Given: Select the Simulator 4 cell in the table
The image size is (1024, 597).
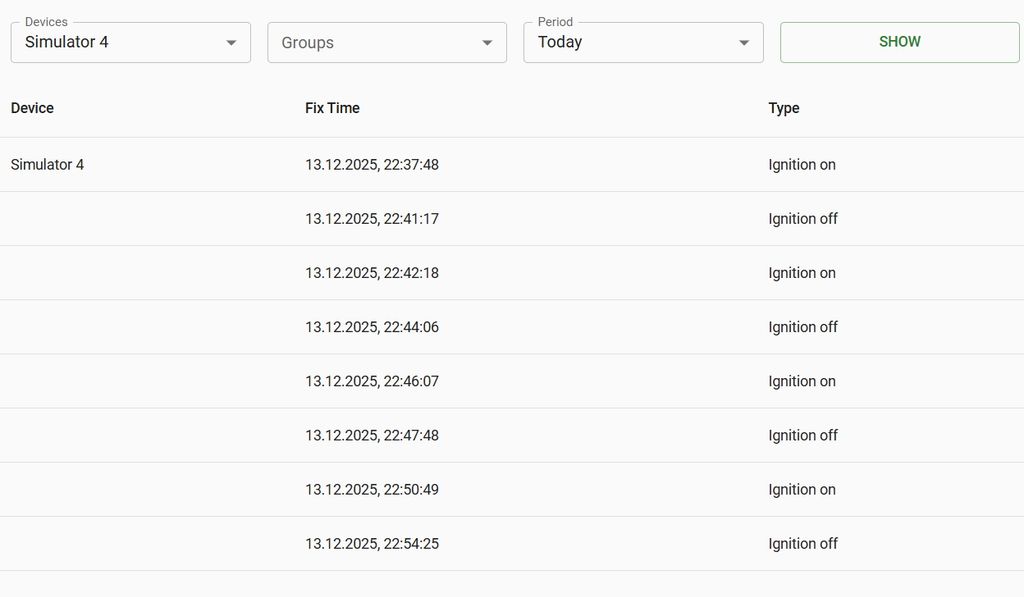Looking at the screenshot, I should pyautogui.click(x=48, y=165).
